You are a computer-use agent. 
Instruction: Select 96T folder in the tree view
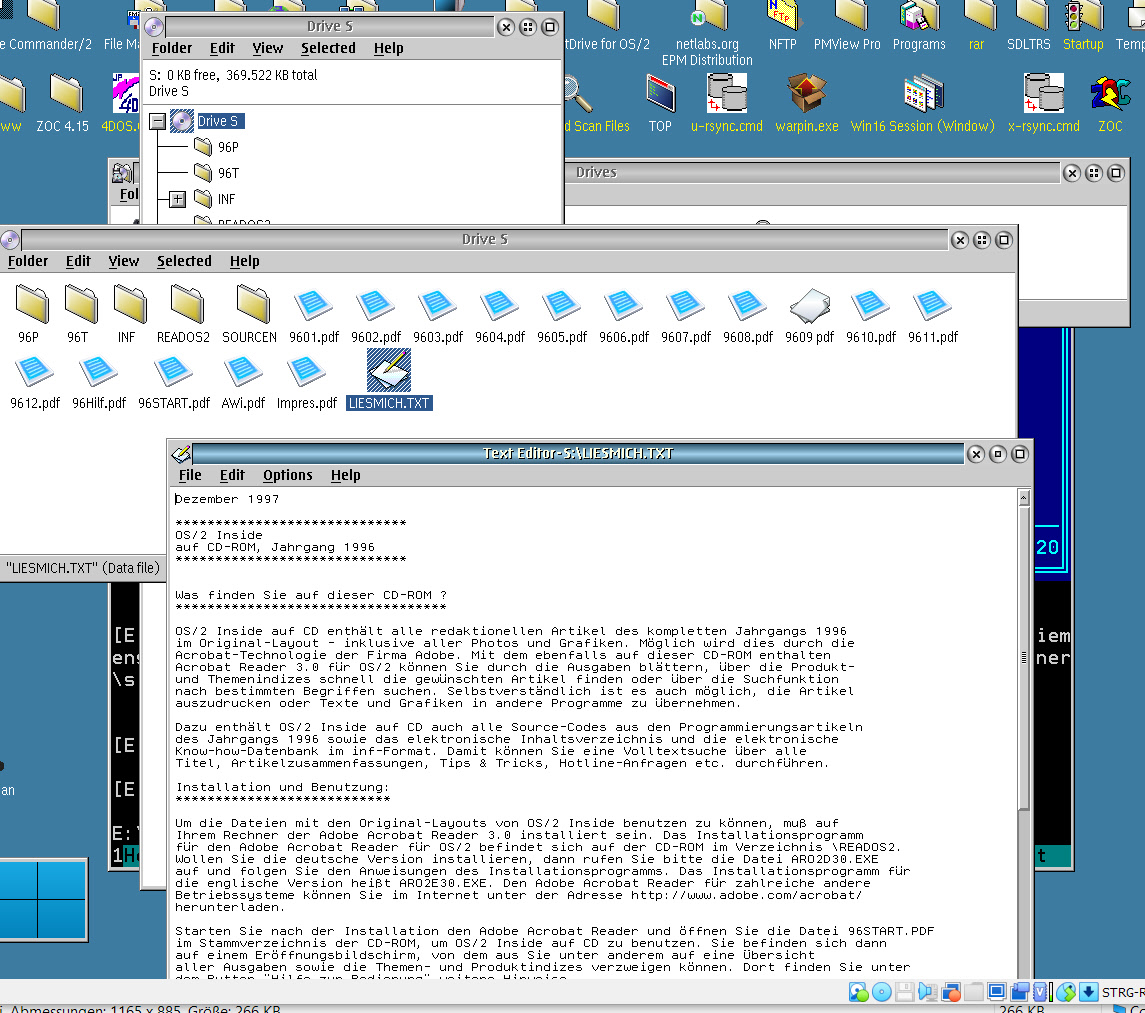pyautogui.click(x=228, y=173)
